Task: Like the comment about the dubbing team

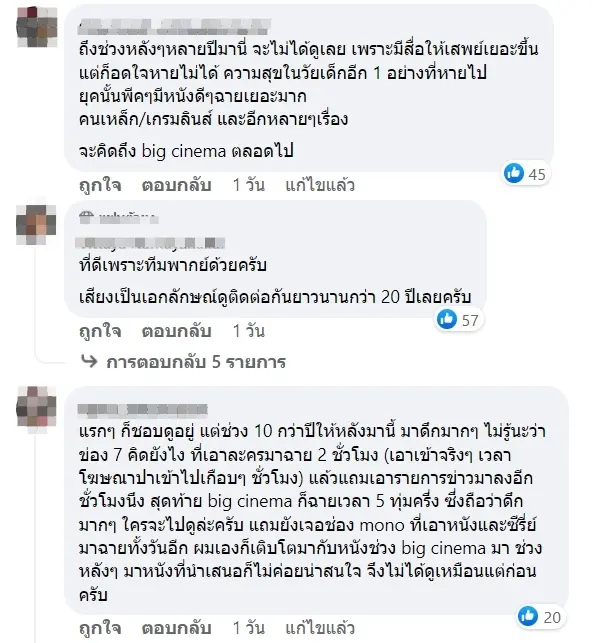Action: (x=99, y=329)
